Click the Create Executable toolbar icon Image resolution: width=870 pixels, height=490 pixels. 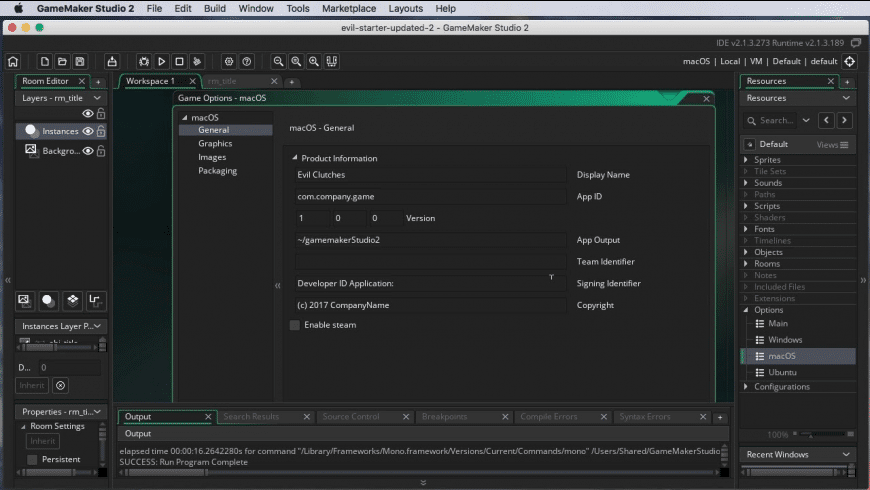[112, 62]
